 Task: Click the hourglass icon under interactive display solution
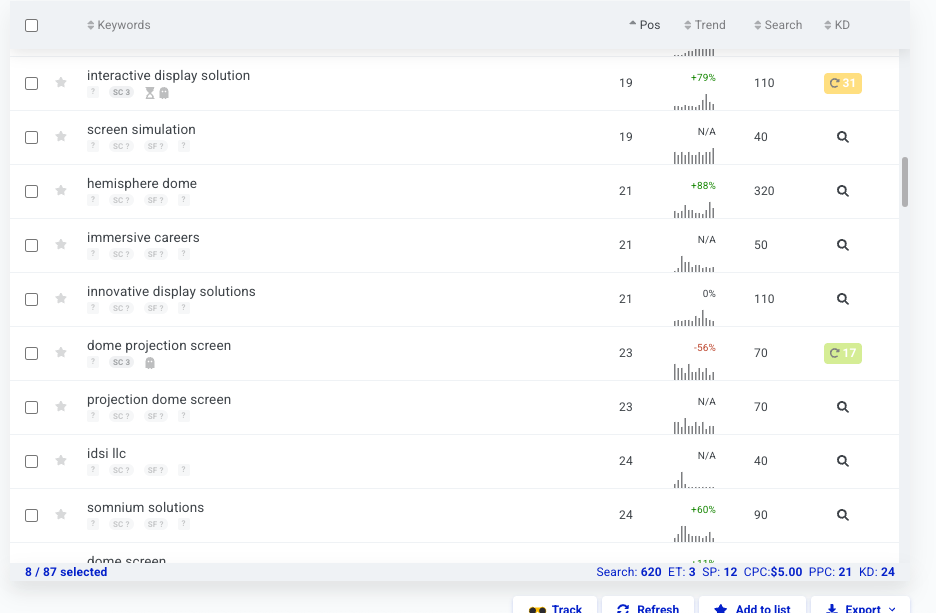tap(150, 92)
